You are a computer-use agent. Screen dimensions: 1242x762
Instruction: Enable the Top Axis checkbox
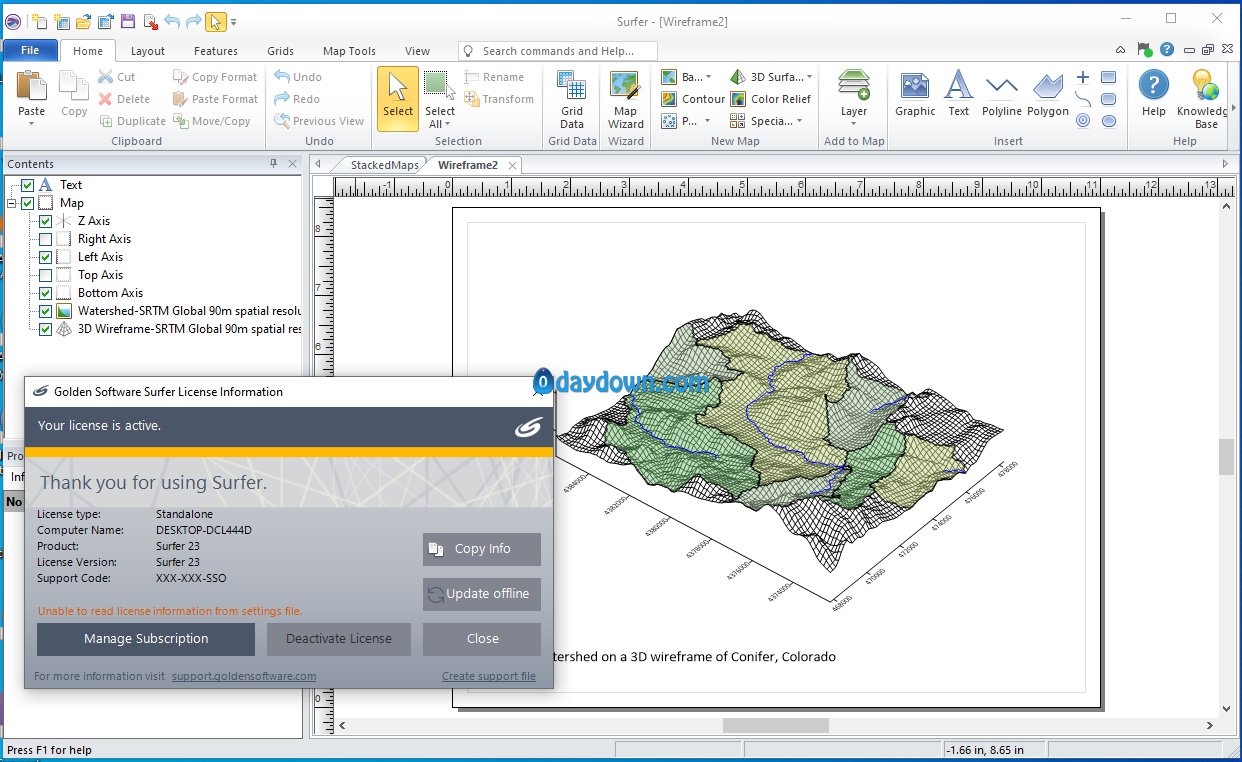[x=45, y=275]
